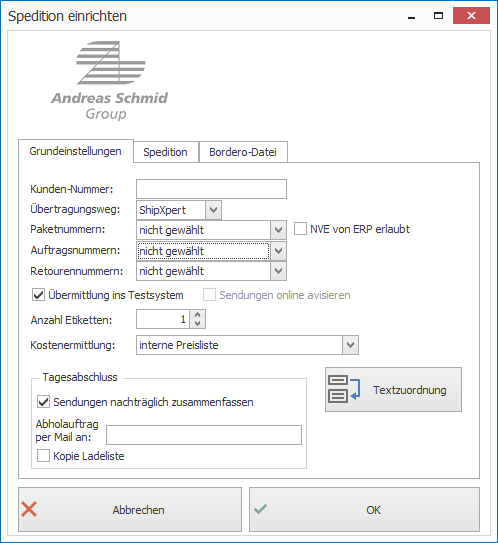Open the Übertragungsweg ShipXpert dropdown
Screen dimensions: 498x543
click(x=213, y=210)
